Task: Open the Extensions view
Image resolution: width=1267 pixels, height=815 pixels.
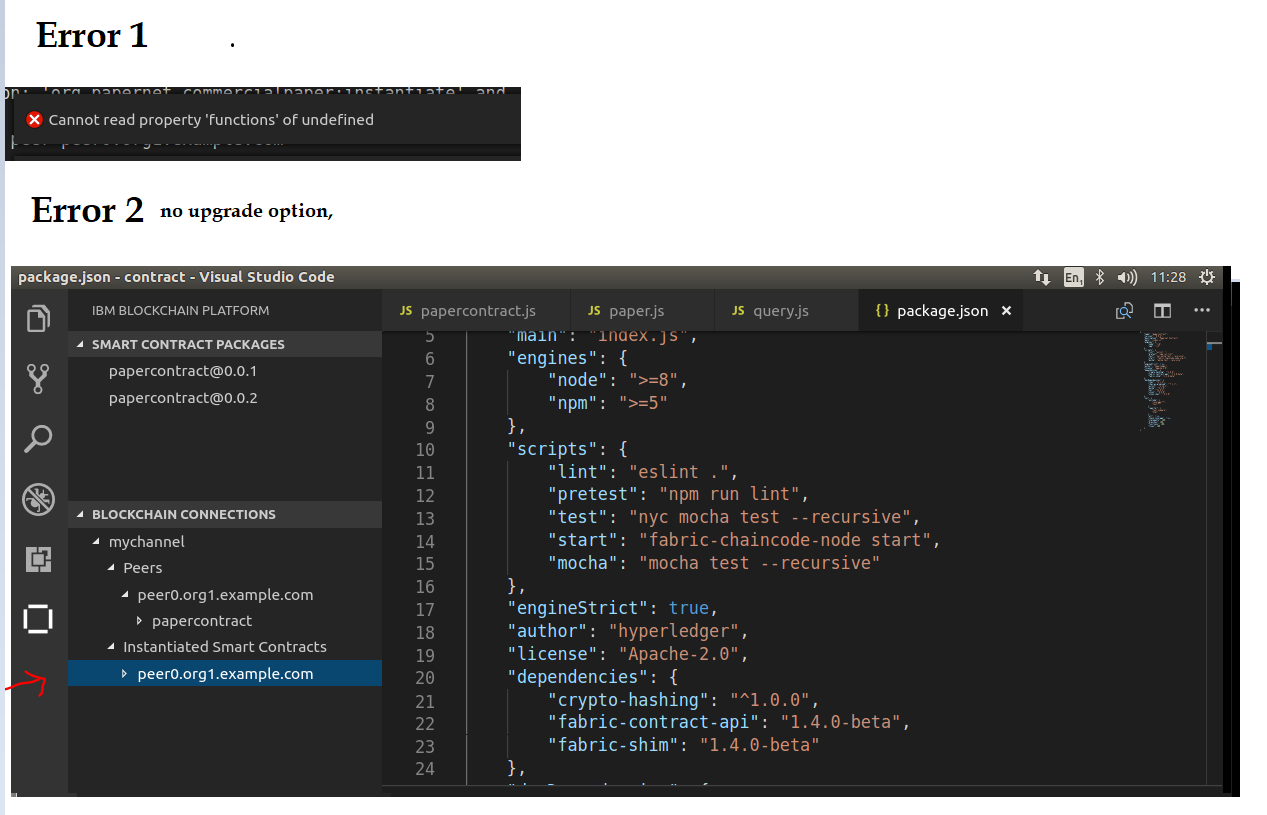Action: tap(37, 559)
